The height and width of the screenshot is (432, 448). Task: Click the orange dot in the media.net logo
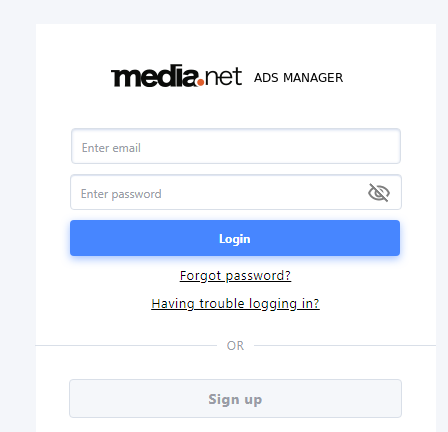(201, 82)
